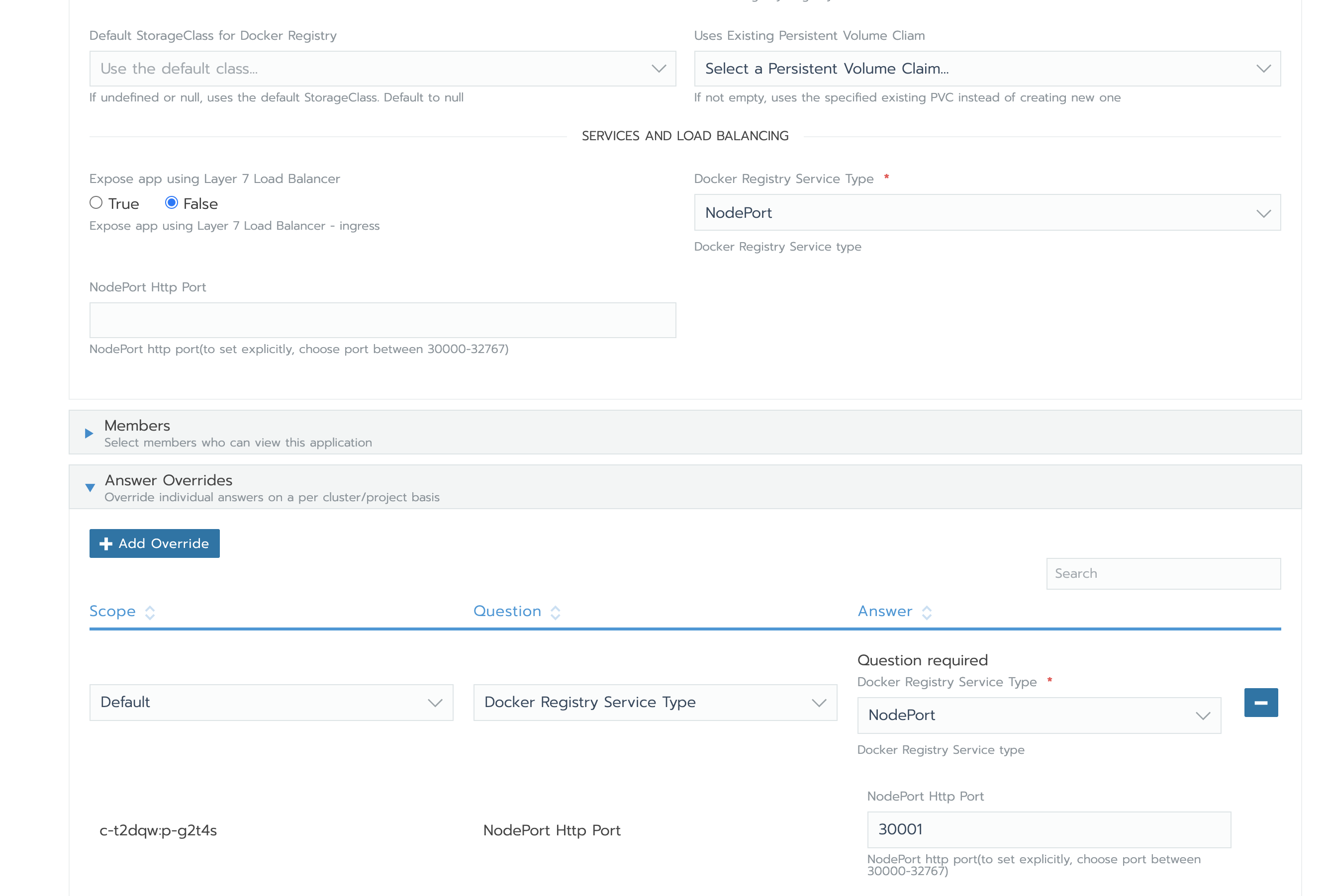Click the overrides Search field
Viewport: 1328px width, 896px height.
(x=1163, y=573)
